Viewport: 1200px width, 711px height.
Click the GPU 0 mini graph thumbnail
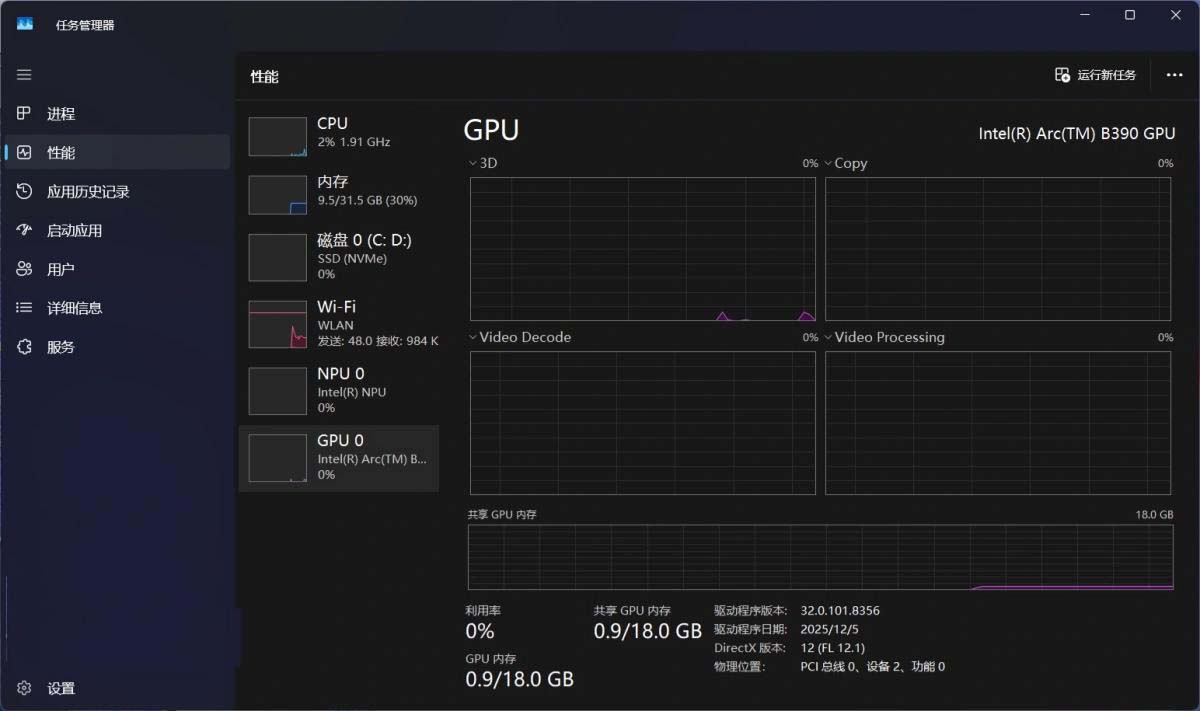tap(277, 458)
